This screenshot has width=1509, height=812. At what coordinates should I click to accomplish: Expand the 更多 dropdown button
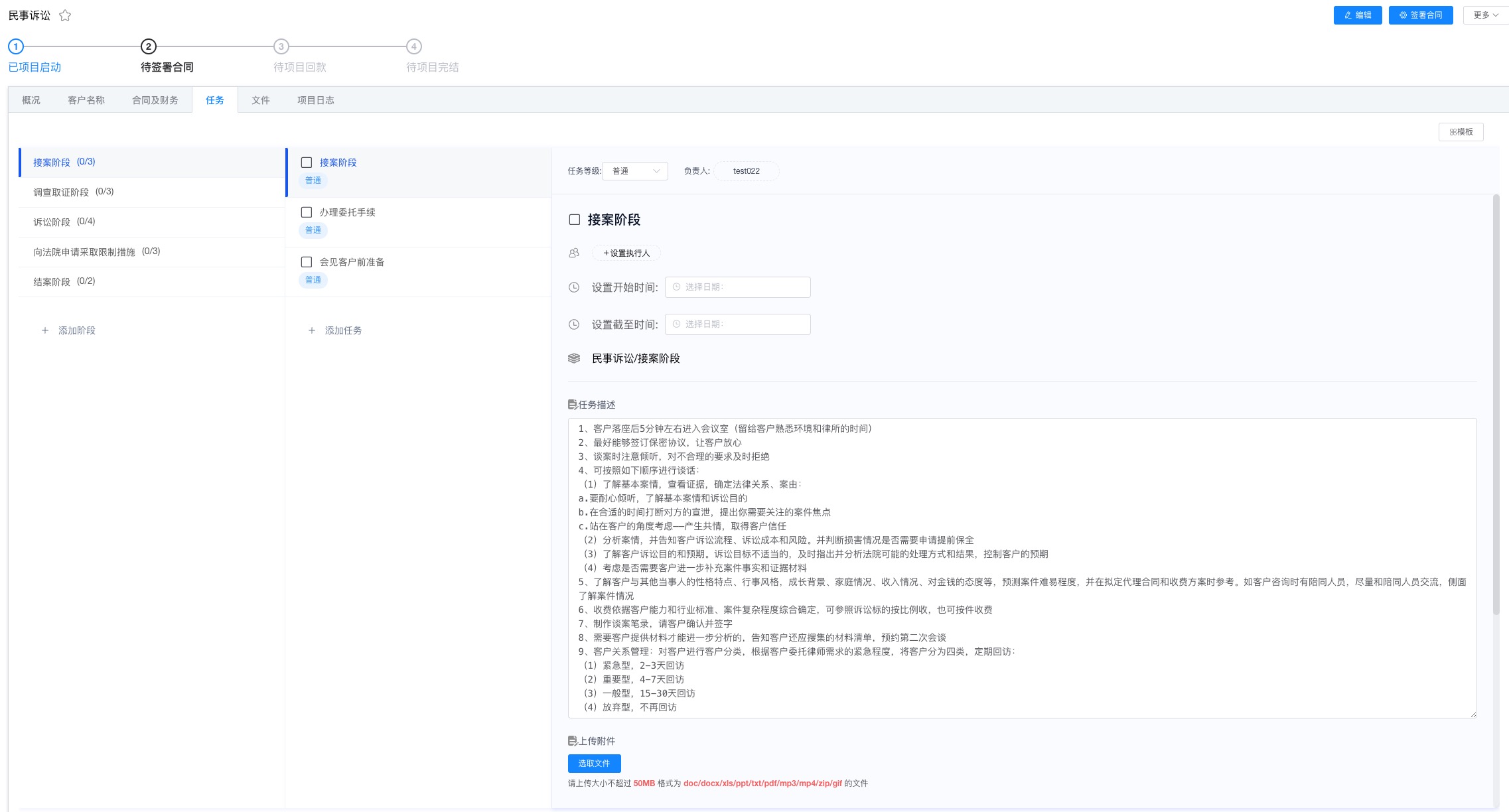coord(1485,15)
